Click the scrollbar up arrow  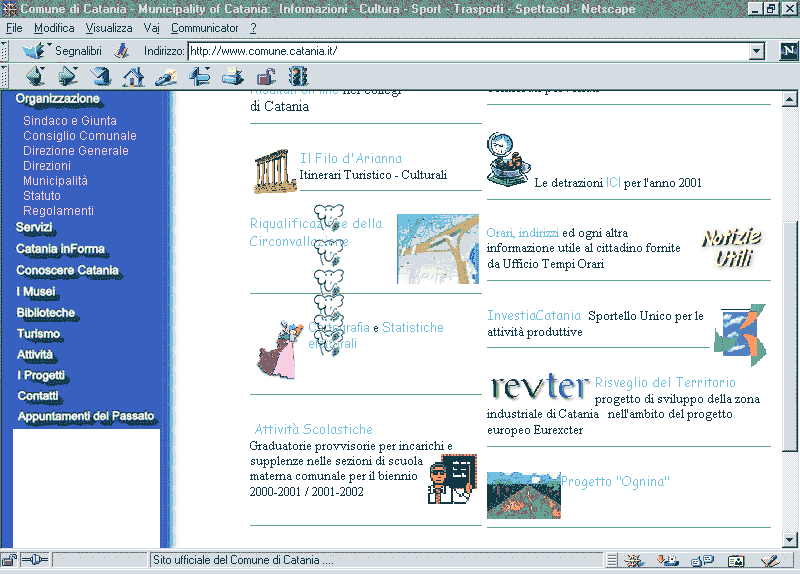789,99
